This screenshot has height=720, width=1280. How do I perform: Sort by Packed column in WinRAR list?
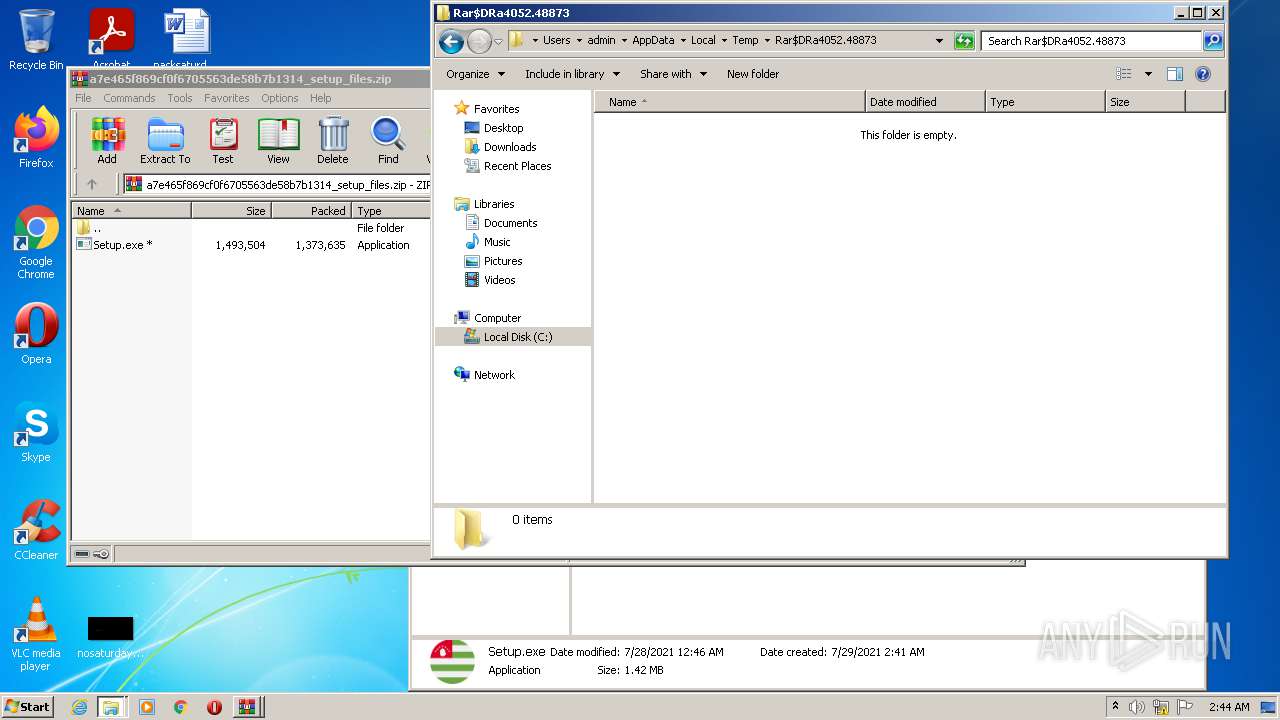[311, 211]
